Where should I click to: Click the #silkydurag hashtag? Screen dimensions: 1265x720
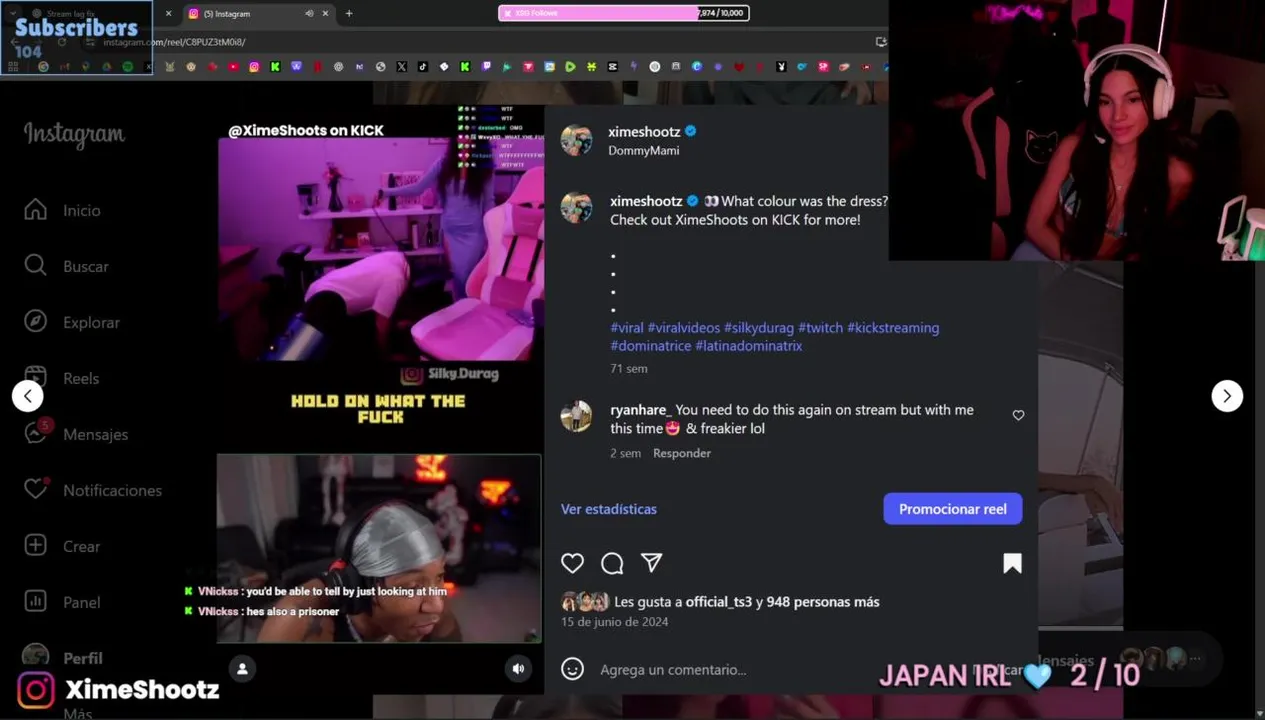tap(759, 328)
